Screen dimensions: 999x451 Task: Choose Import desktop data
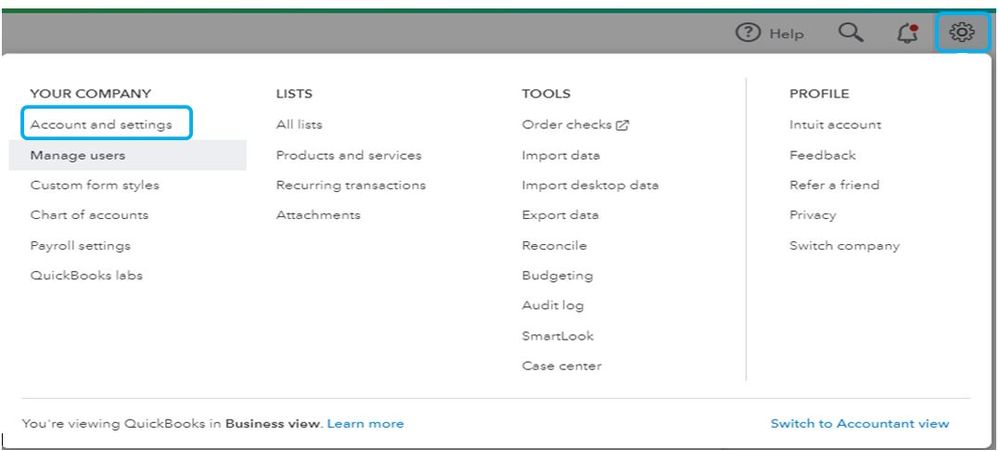590,185
